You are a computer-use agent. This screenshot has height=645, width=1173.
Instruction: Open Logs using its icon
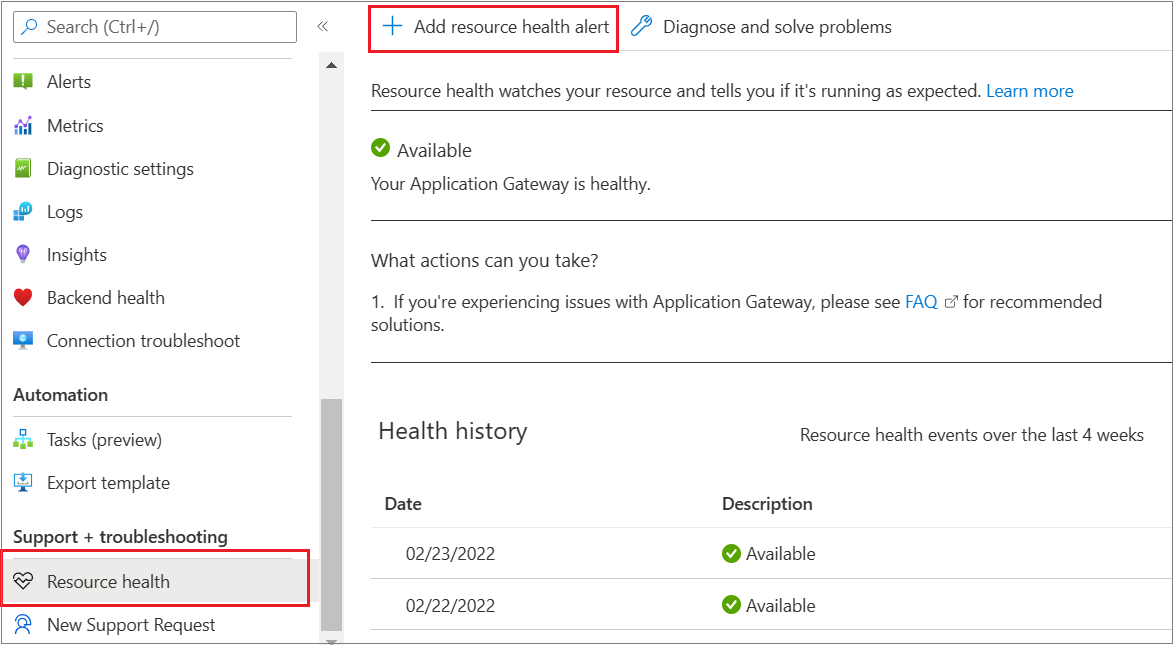(x=24, y=211)
